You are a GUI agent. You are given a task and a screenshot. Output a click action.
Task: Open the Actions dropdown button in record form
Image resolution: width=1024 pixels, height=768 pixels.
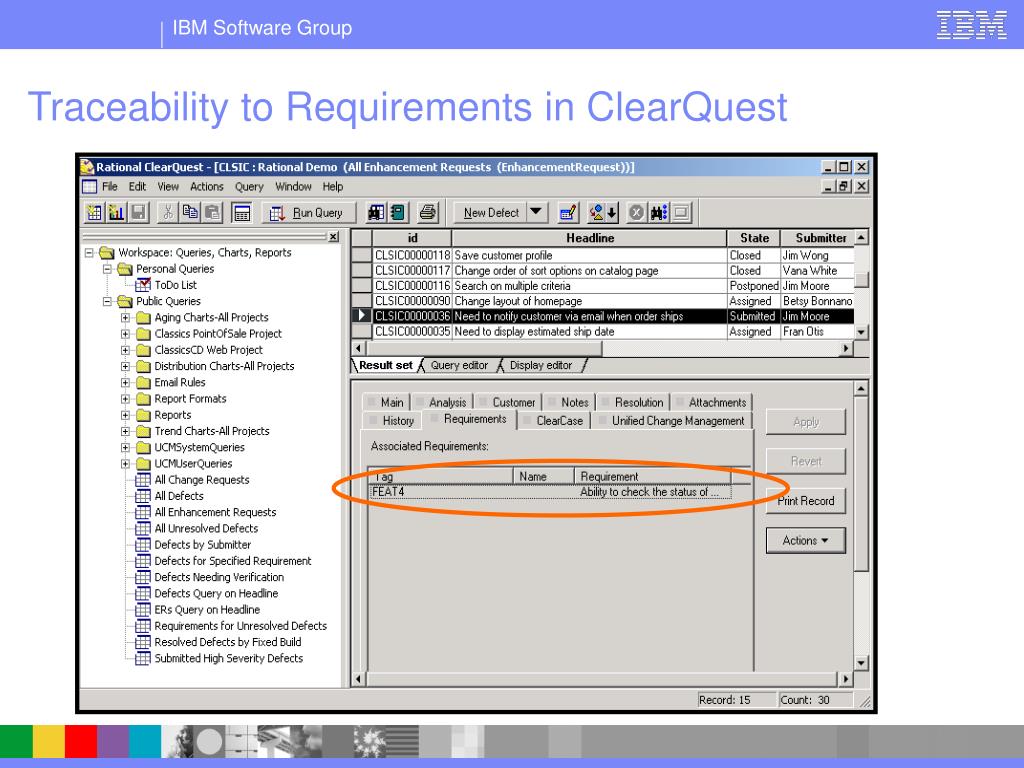[806, 541]
